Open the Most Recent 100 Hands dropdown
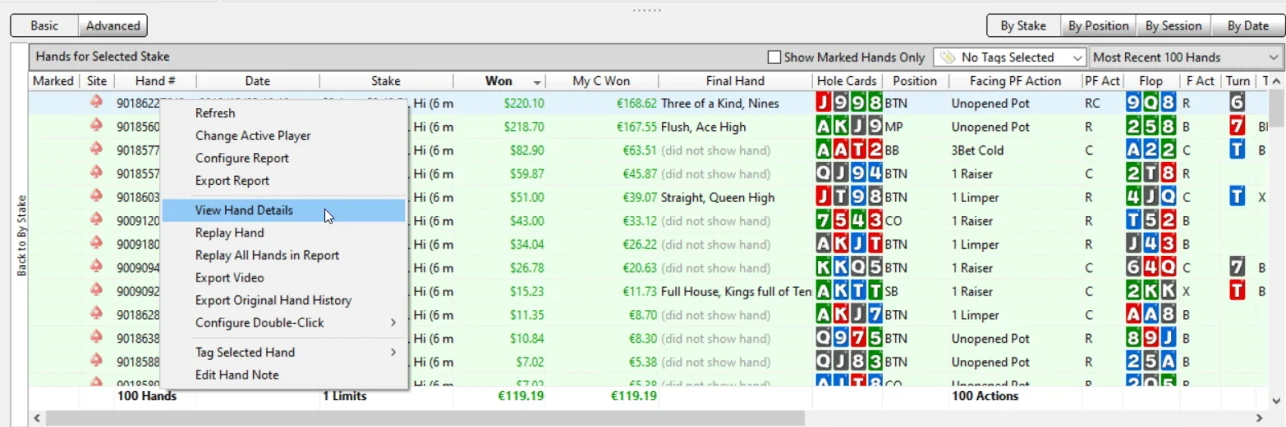Screen dimensions: 1286x427 coord(1185,58)
